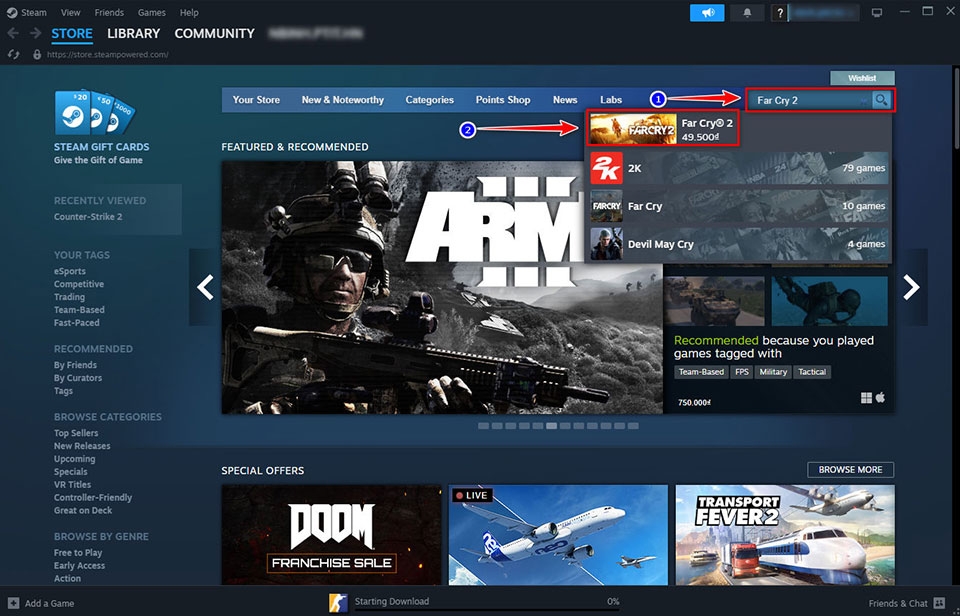The image size is (960, 616).
Task: Open the Games menu
Action: pyautogui.click(x=151, y=12)
